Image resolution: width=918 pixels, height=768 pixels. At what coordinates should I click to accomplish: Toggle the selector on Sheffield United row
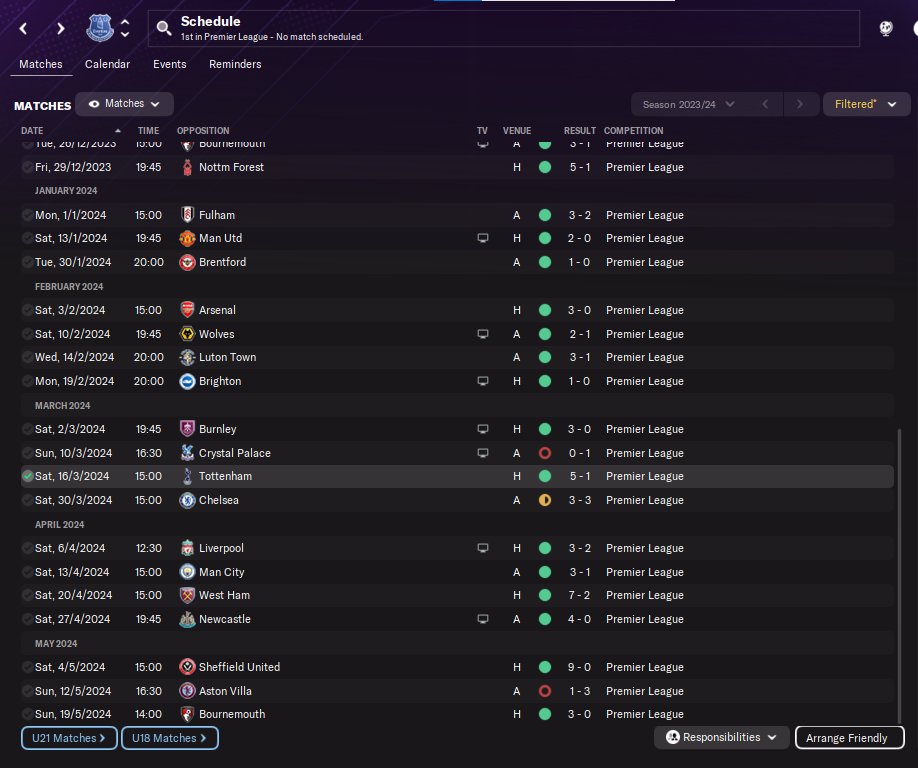click(x=27, y=667)
